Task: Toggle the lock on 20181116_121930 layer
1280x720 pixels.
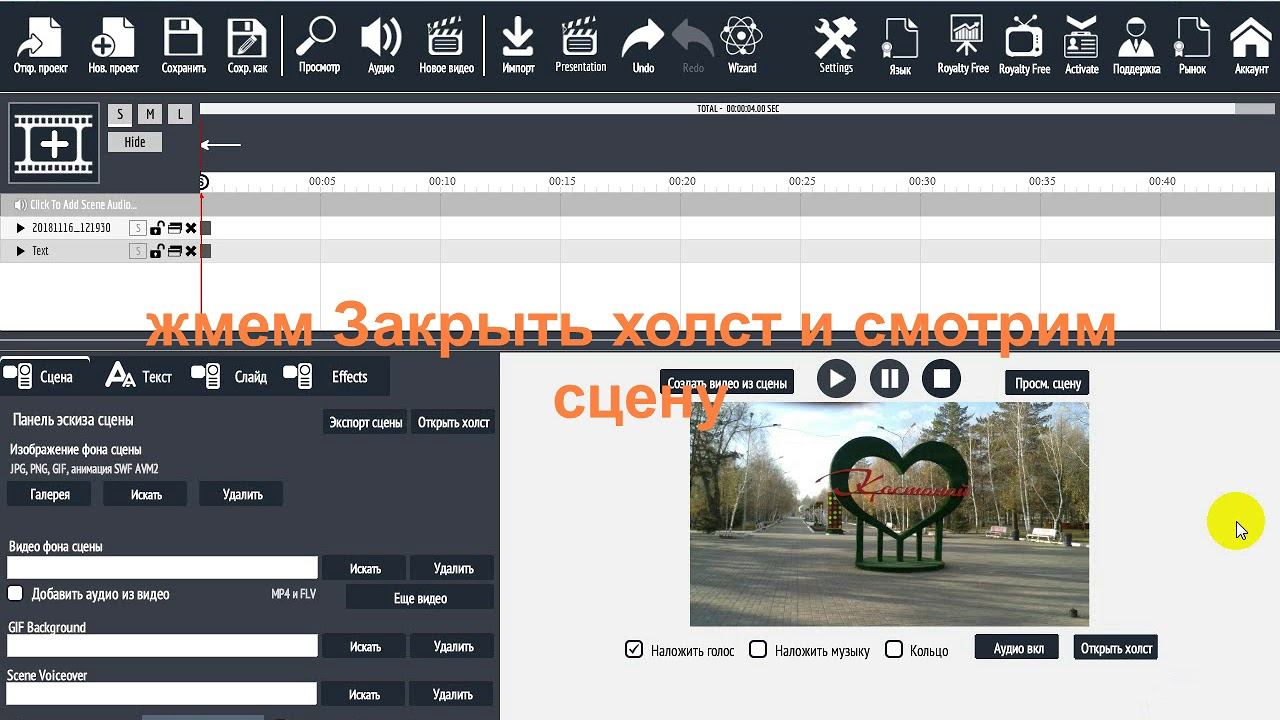Action: (157, 228)
